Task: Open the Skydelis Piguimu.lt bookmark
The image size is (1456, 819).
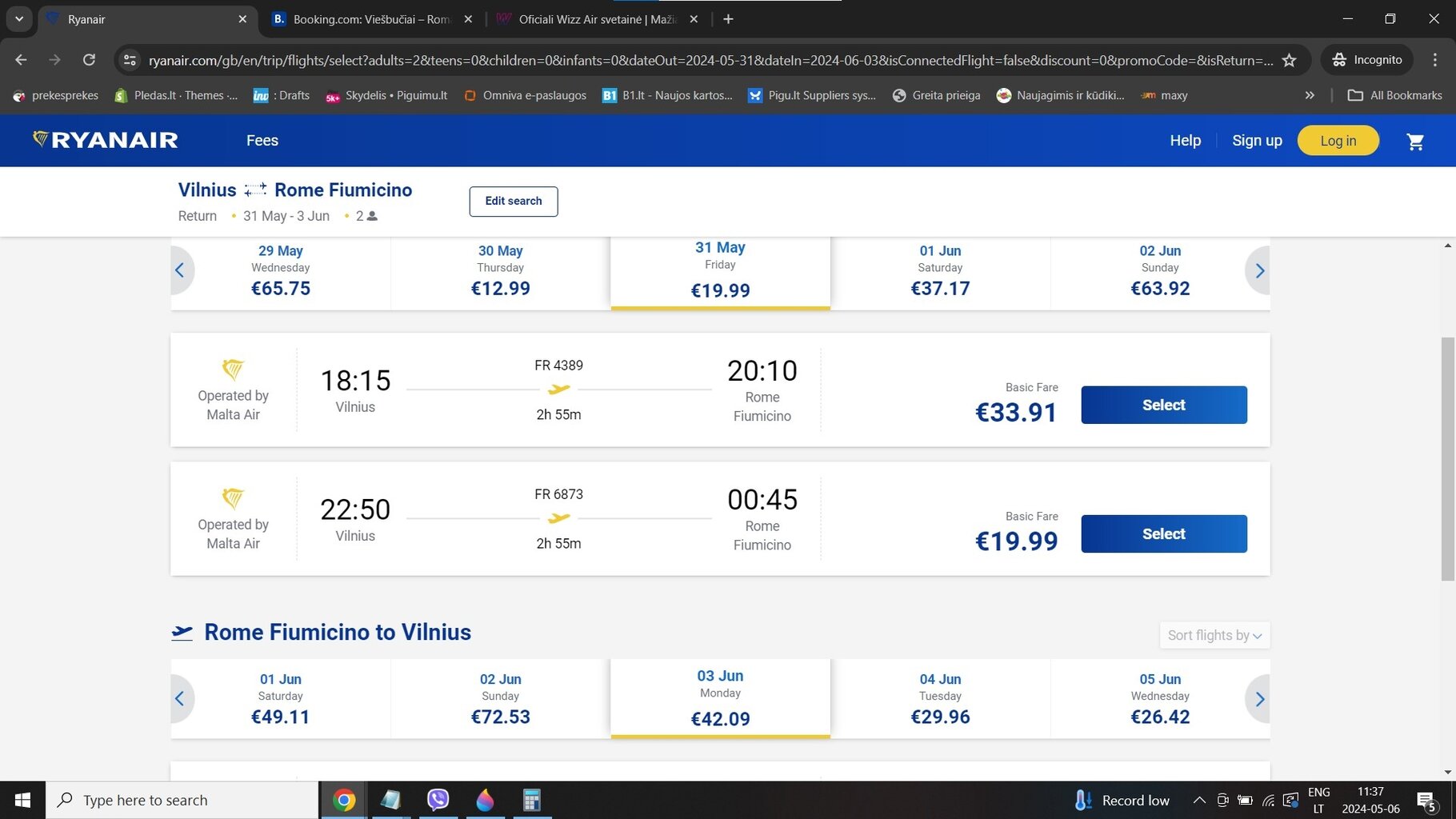Action: pos(386,95)
